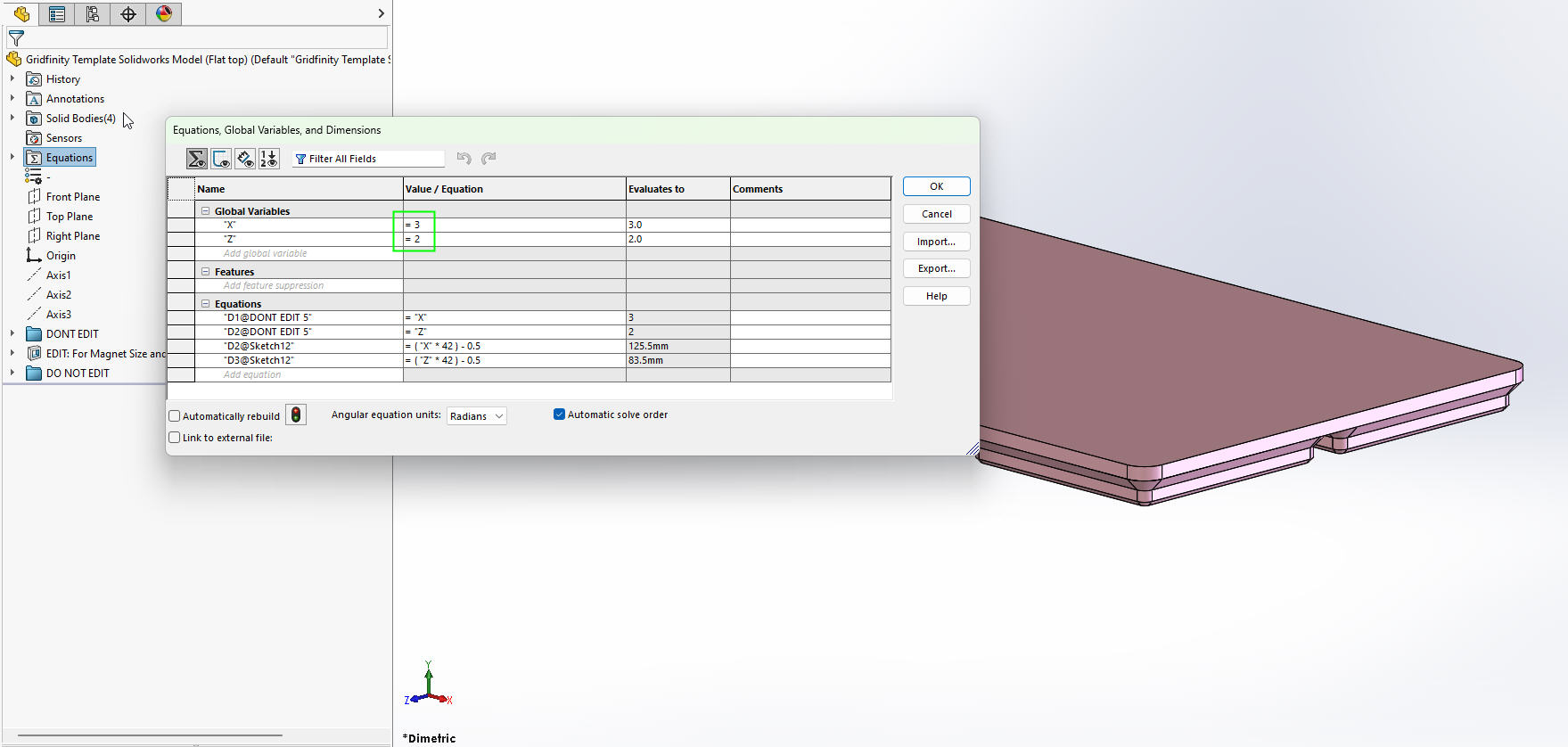Uncheck Automatic solve order checkbox
The height and width of the screenshot is (747, 1568).
(x=559, y=415)
